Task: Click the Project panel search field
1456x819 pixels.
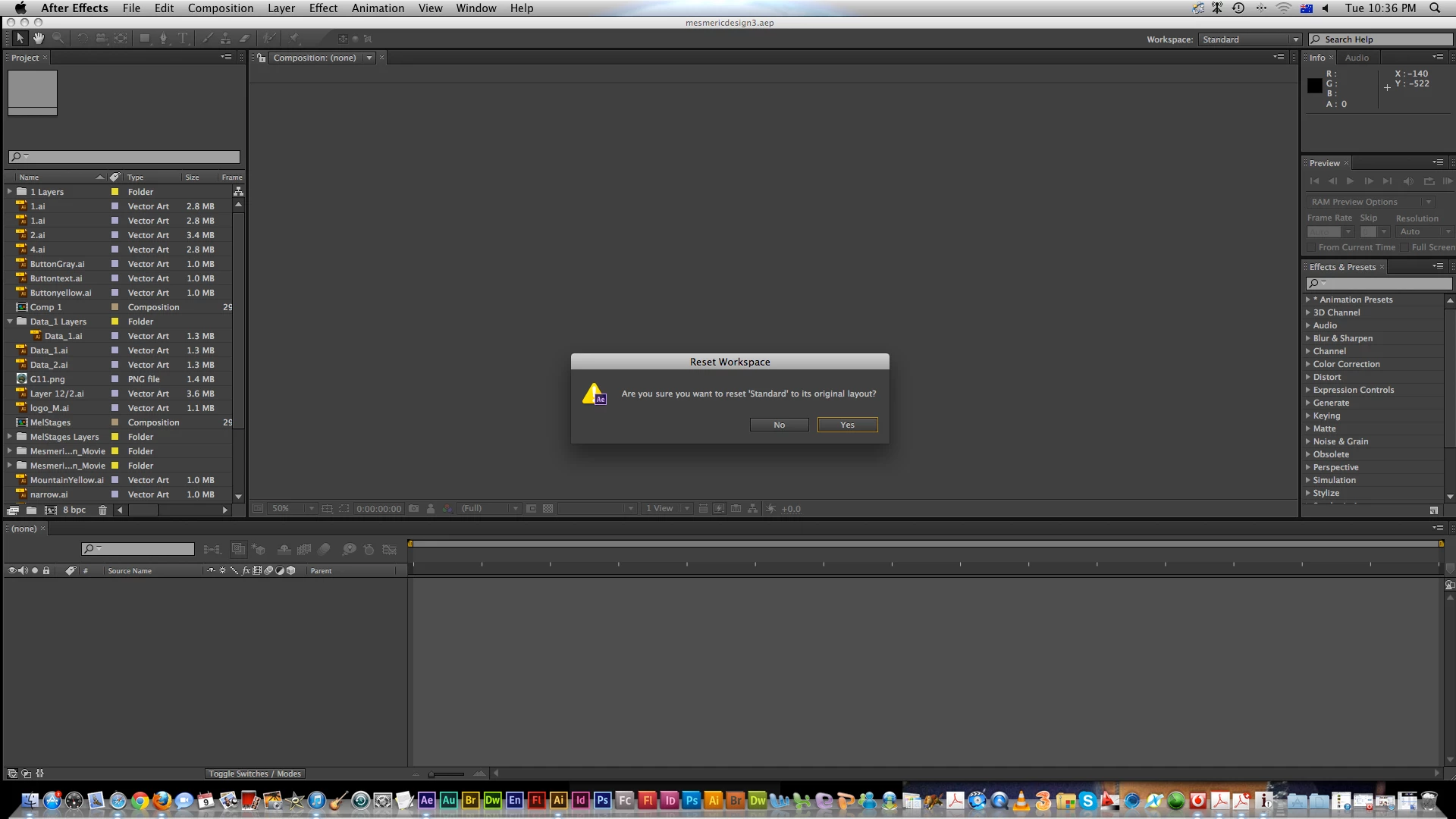Action: point(129,157)
